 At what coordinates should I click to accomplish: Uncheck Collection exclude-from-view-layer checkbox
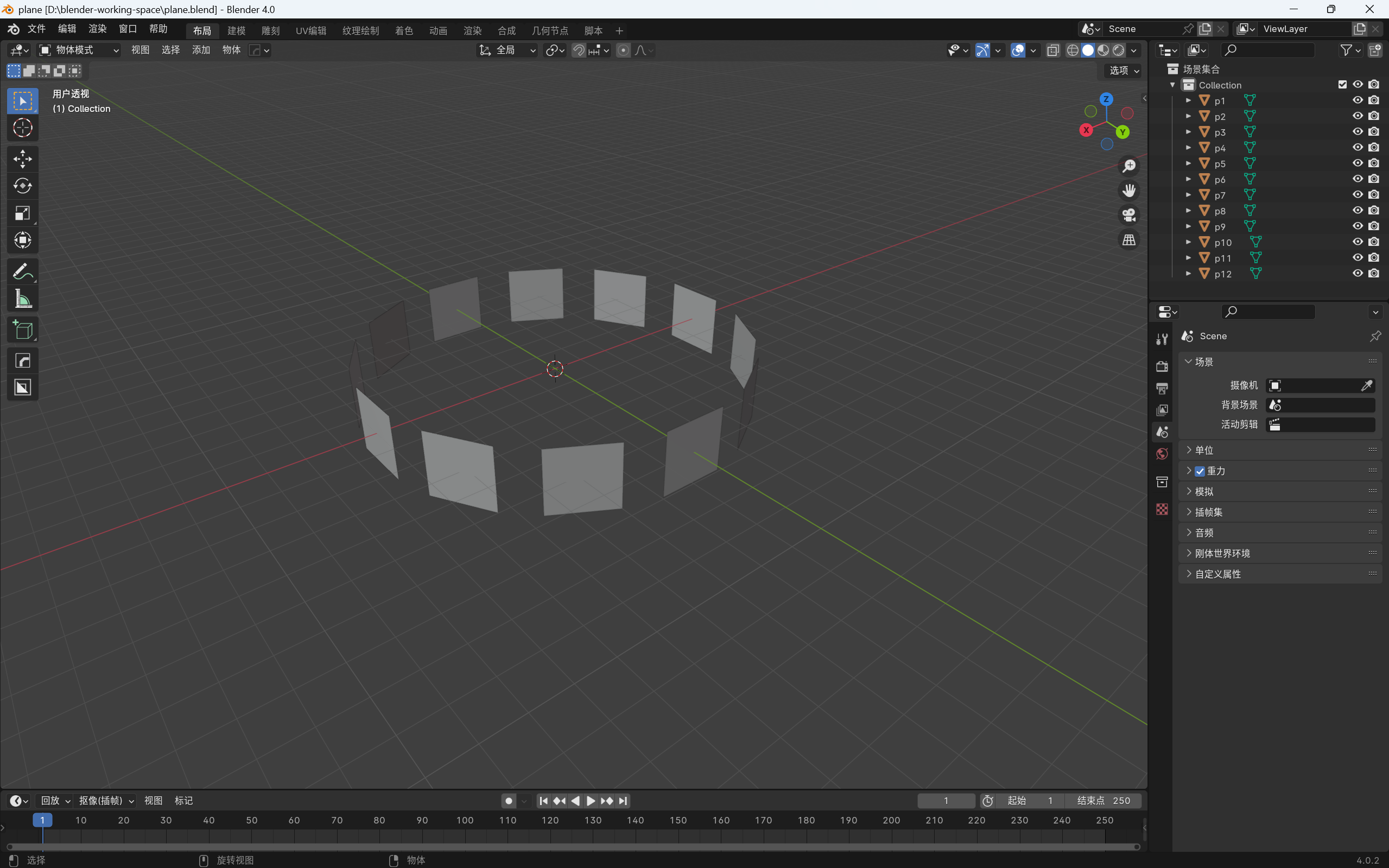click(1342, 84)
